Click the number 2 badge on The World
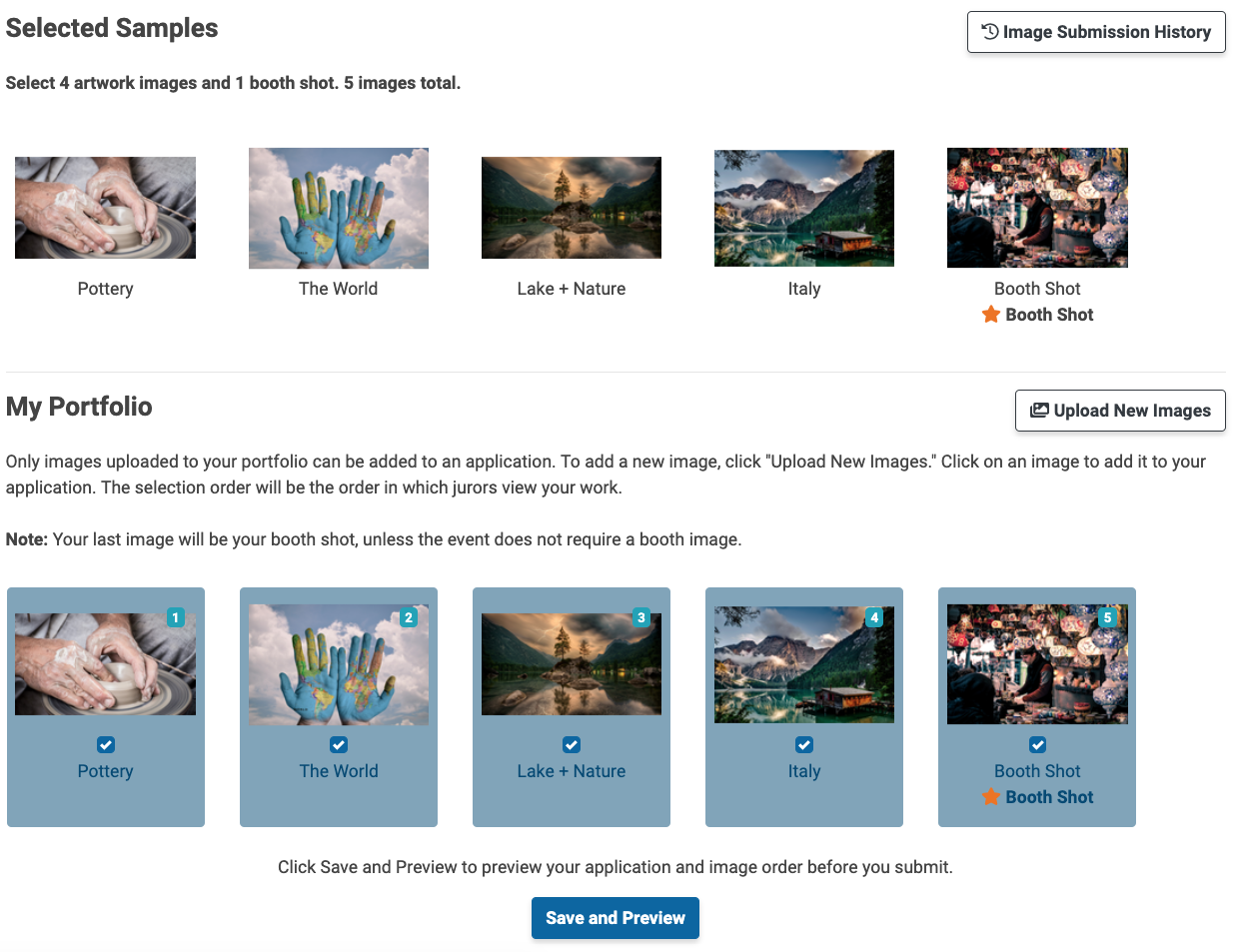This screenshot has width=1234, height=952. click(409, 617)
